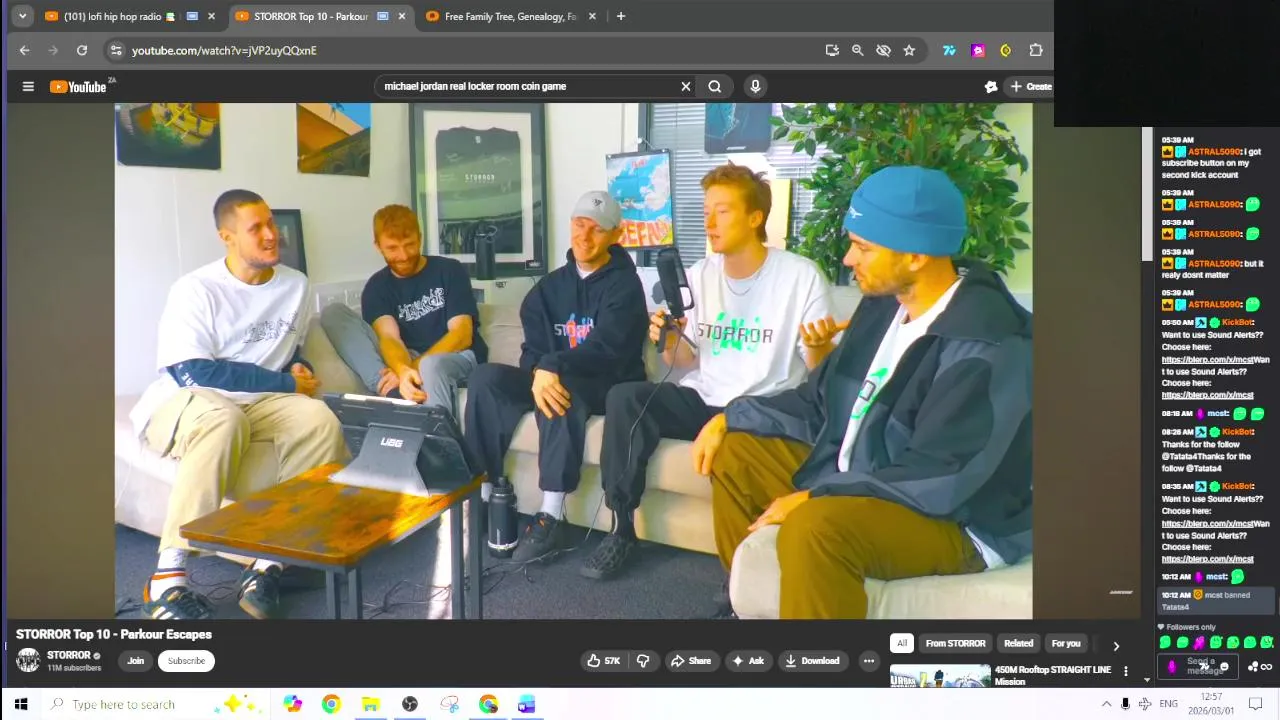Open the 7TV browser extension
Viewport: 1280px width, 720px height.
[x=949, y=50]
